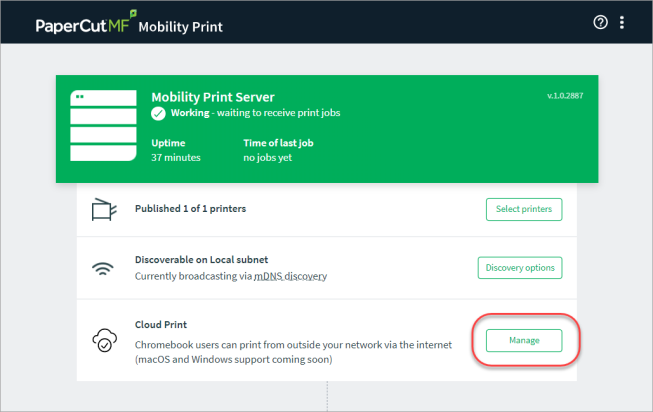Click the mDNS discovery link
The height and width of the screenshot is (412, 653).
coord(290,276)
